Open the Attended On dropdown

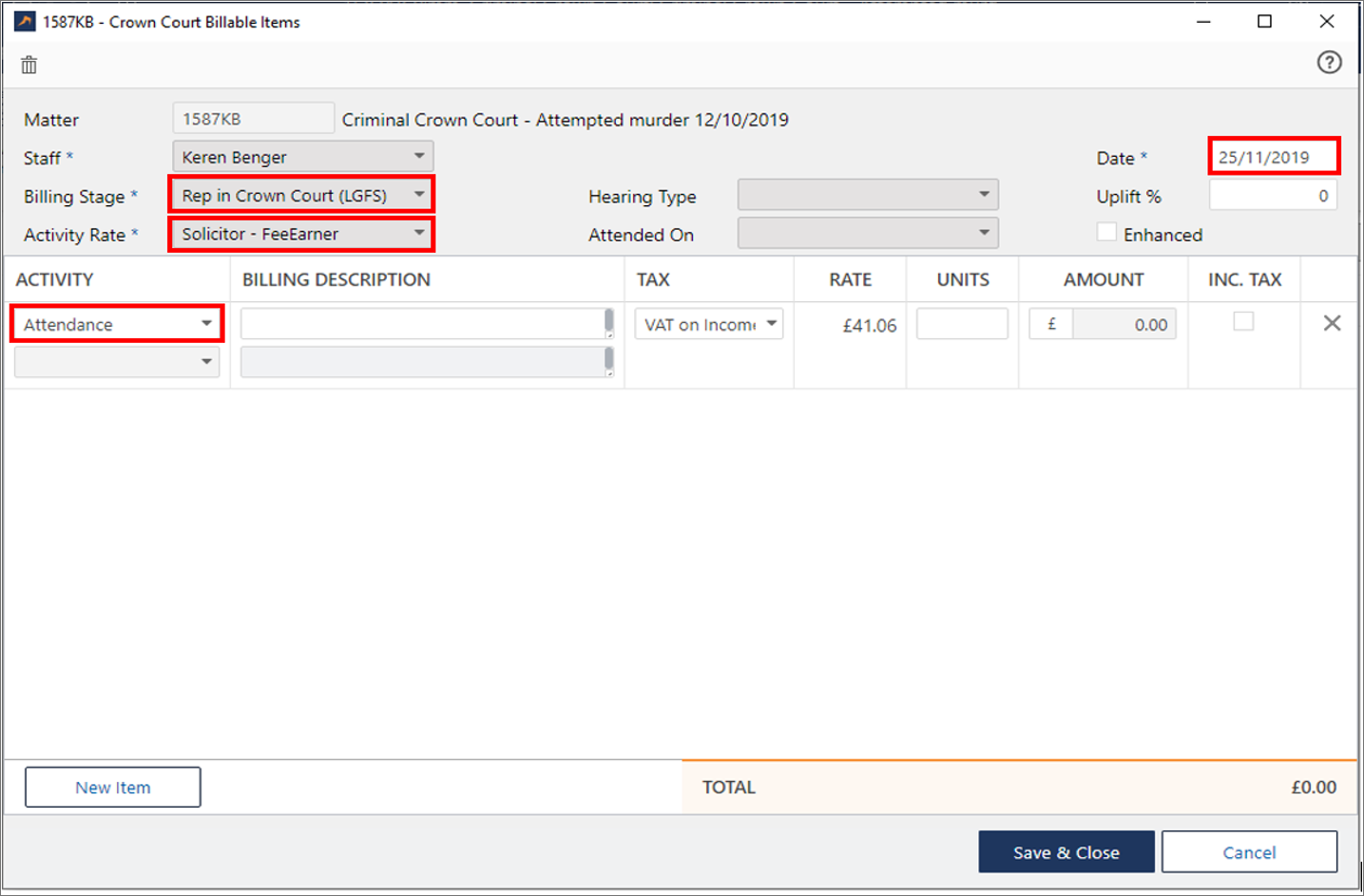pos(867,234)
